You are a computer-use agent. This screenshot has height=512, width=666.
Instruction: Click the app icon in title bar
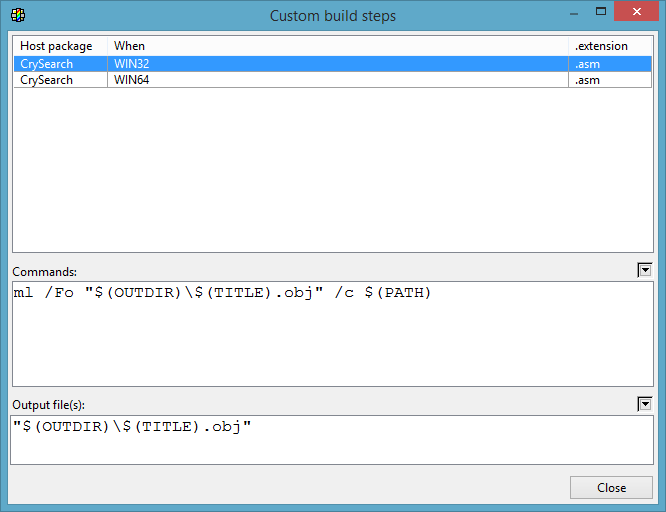point(18,15)
